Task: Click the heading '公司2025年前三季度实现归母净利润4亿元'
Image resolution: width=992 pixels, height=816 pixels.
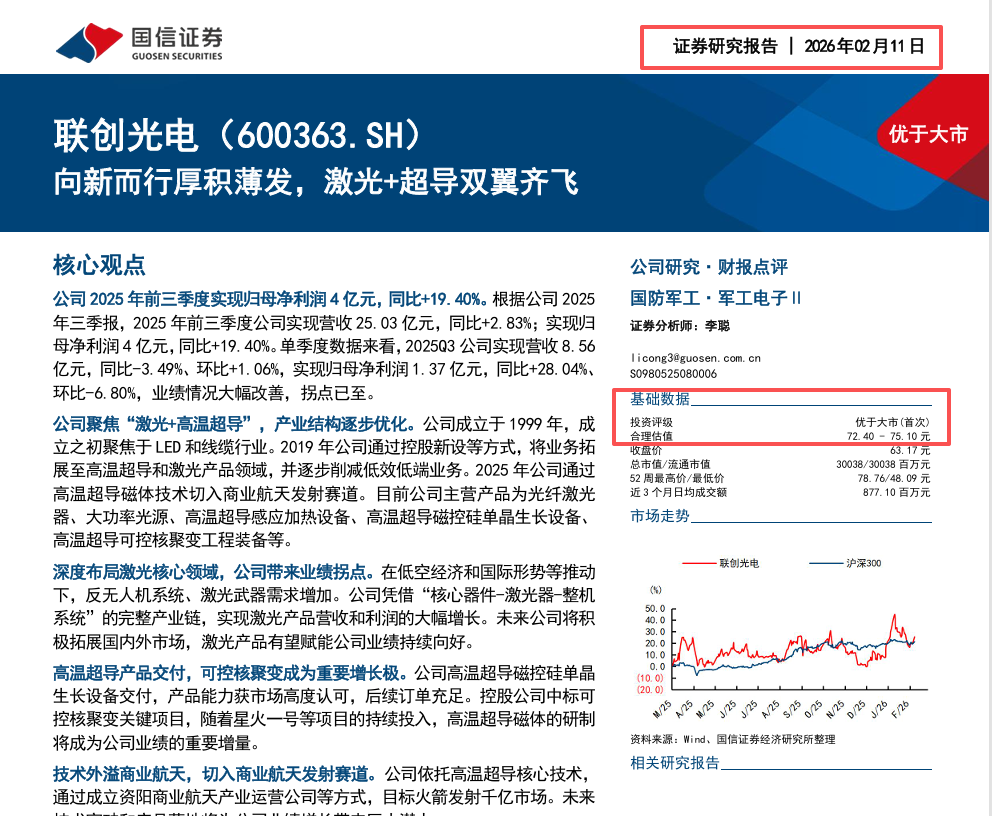Action: click(218, 299)
